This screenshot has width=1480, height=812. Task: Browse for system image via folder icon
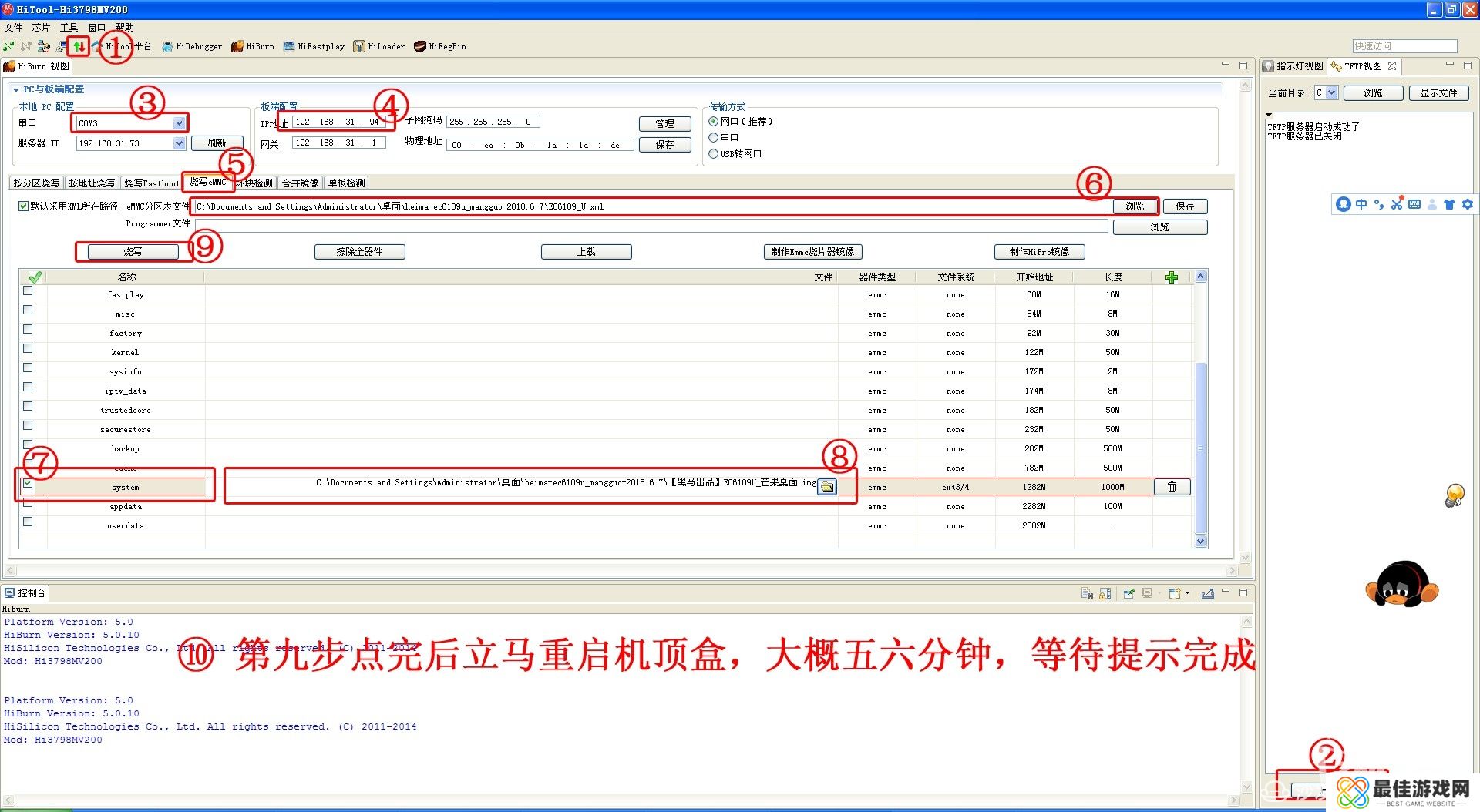(x=826, y=487)
